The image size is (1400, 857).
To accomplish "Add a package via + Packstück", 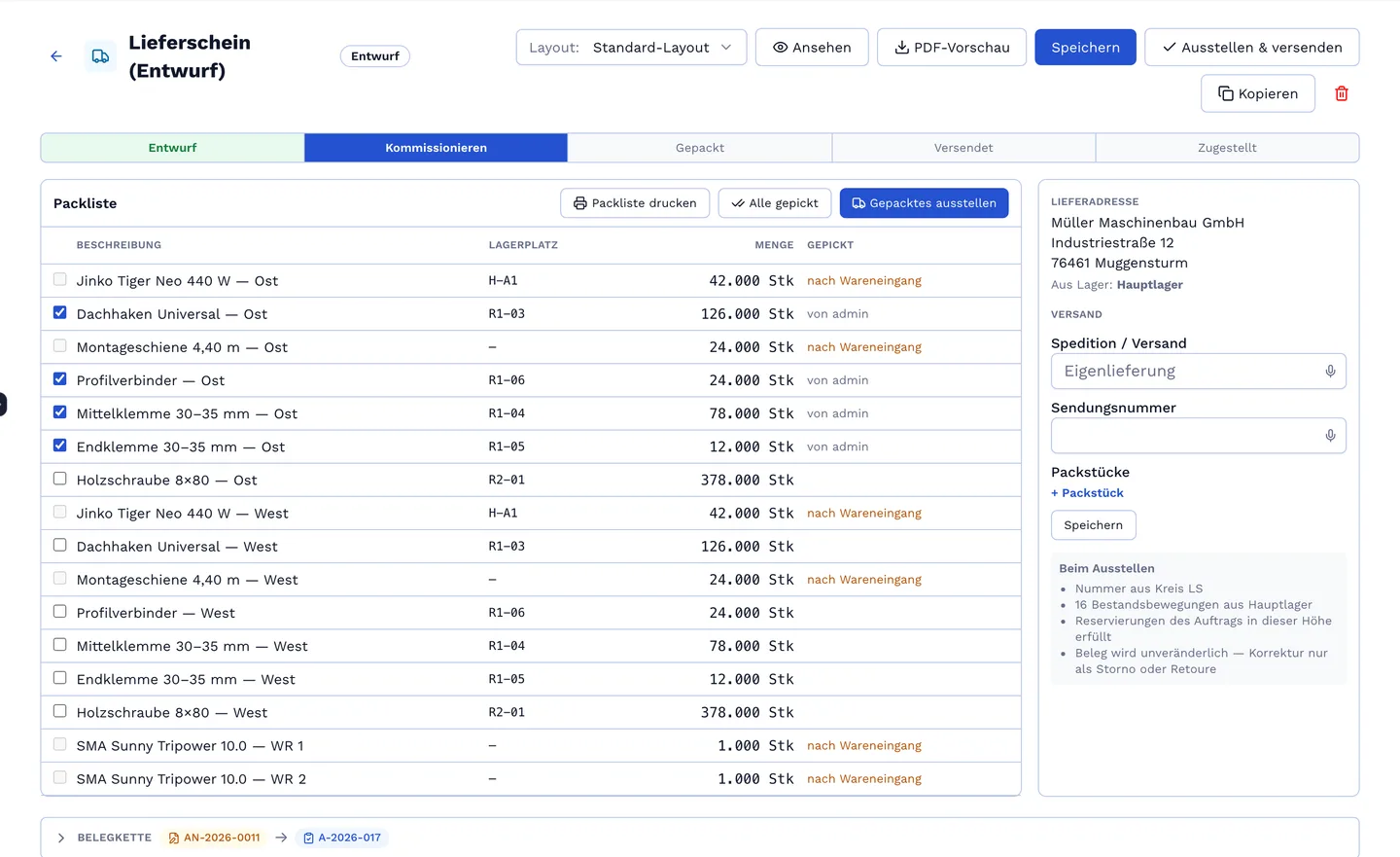I will 1087,493.
